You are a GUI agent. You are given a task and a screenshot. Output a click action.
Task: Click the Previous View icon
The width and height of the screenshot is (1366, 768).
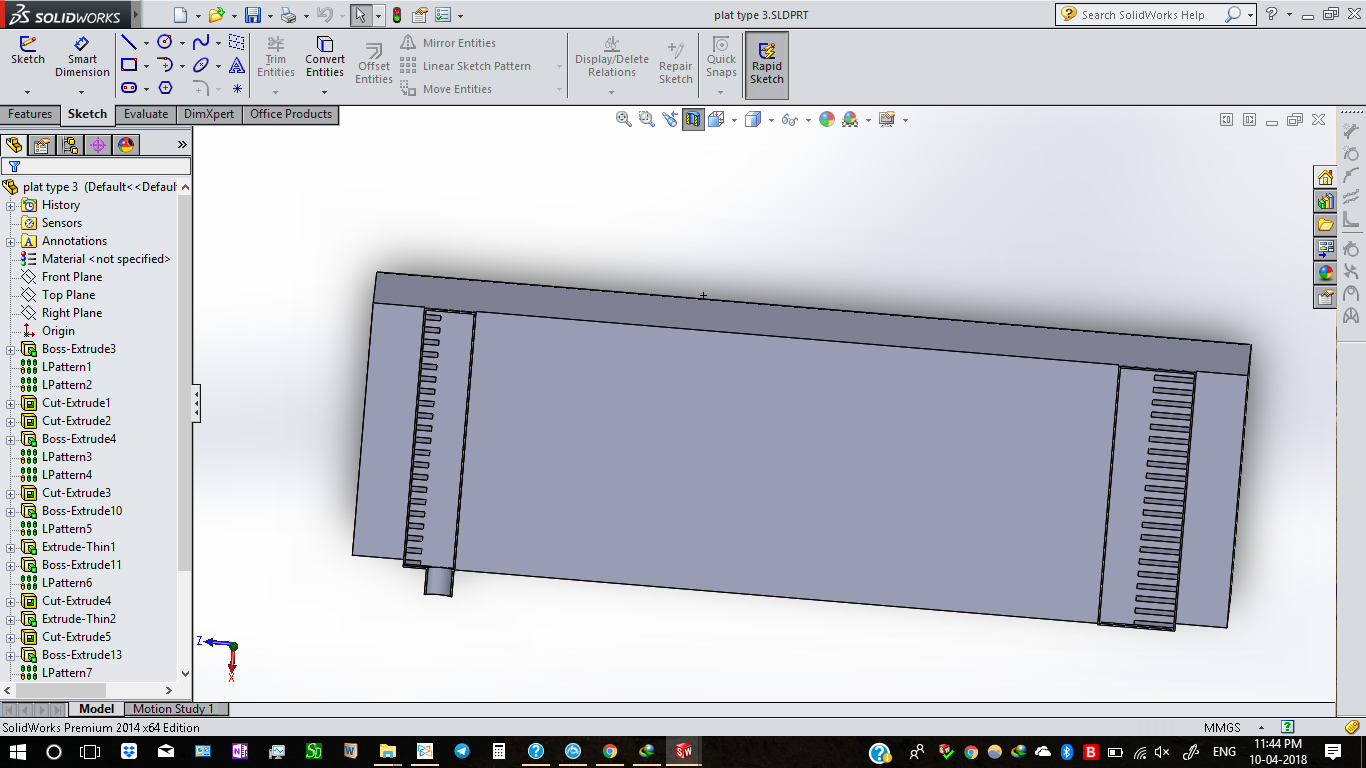point(670,119)
